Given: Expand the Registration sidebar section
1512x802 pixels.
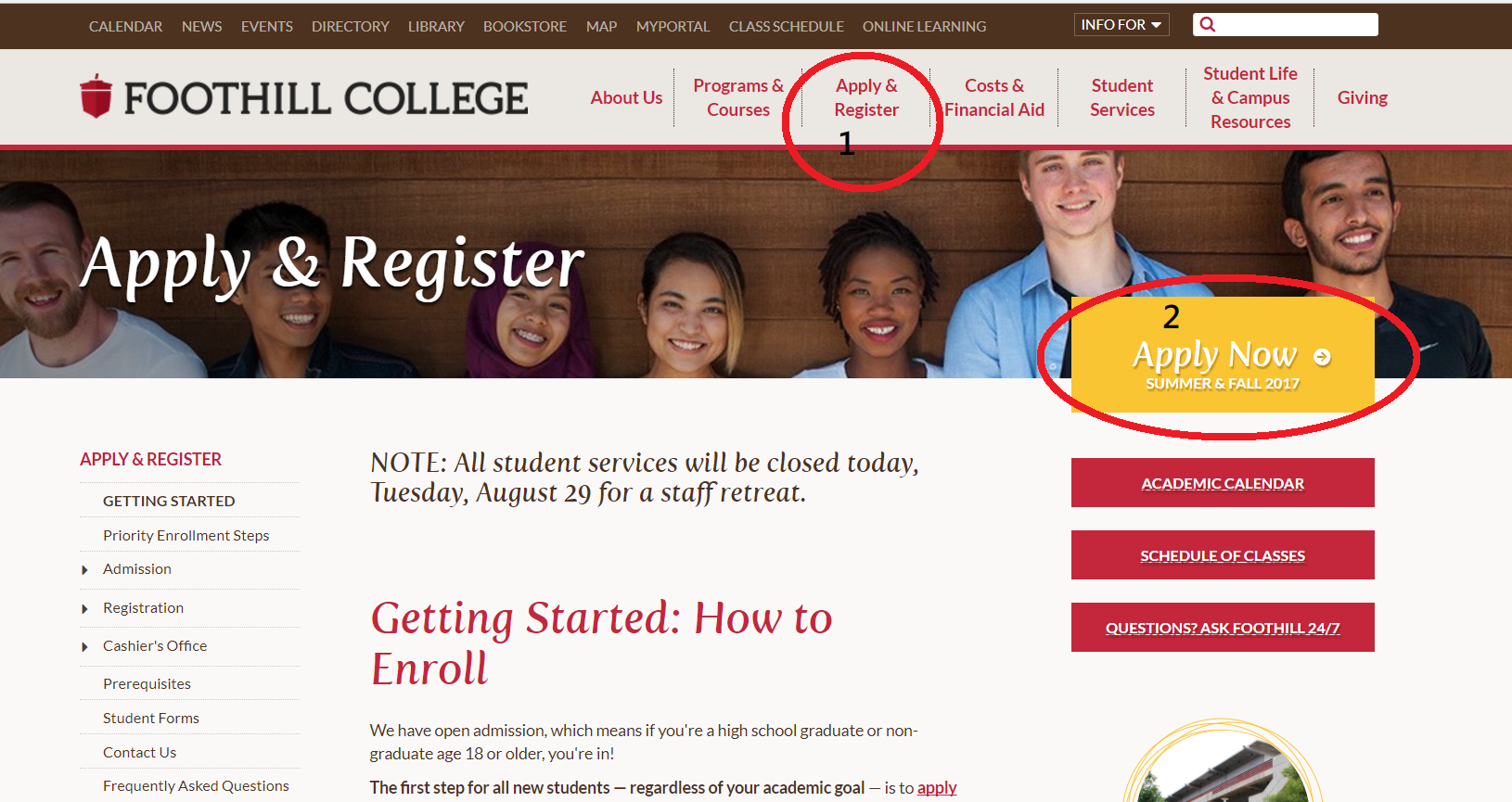Looking at the screenshot, I should pyautogui.click(x=85, y=608).
